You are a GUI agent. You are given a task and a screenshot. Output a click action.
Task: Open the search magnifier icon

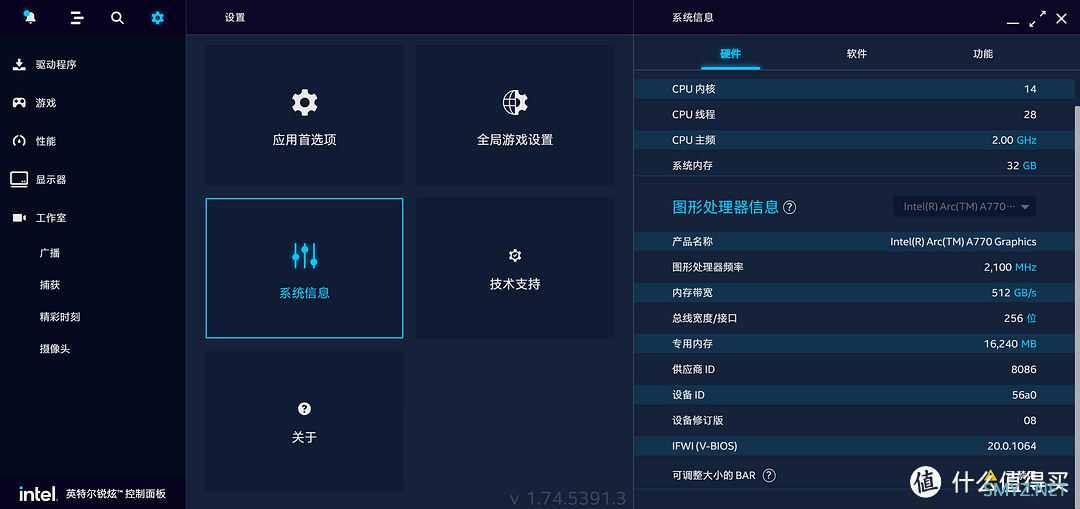[x=117, y=18]
